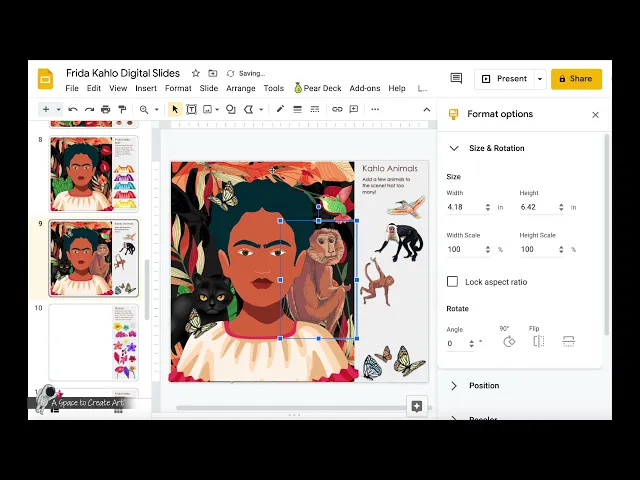
Task: Click the Width stepper arrows
Action: coord(488,207)
